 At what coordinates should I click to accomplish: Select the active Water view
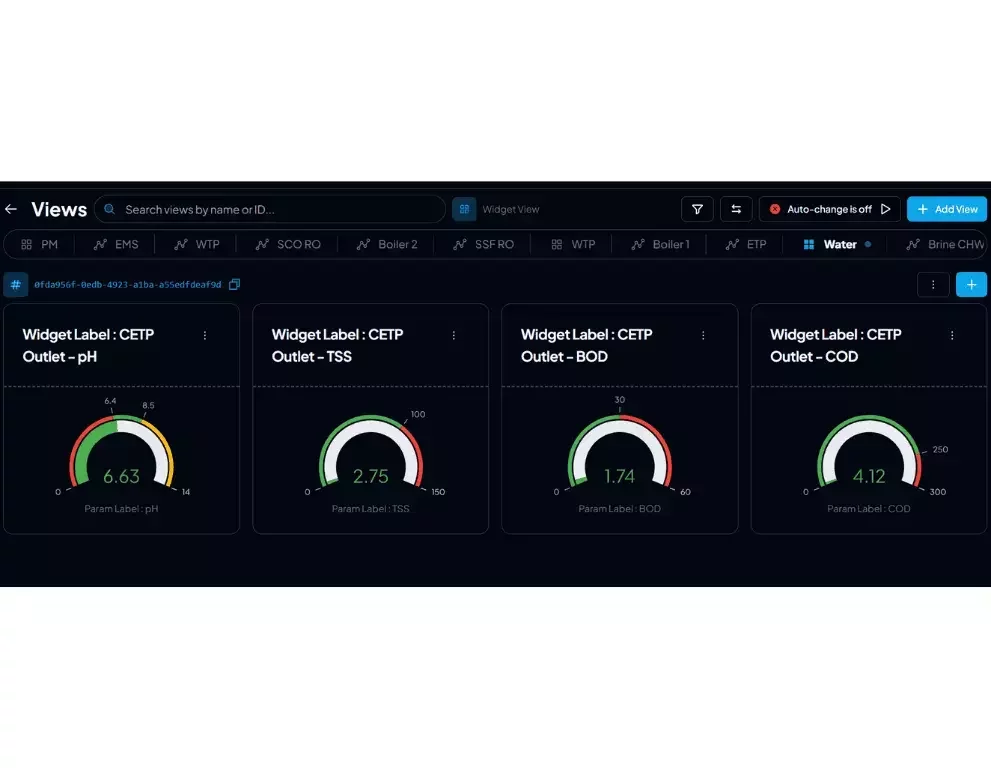840,244
